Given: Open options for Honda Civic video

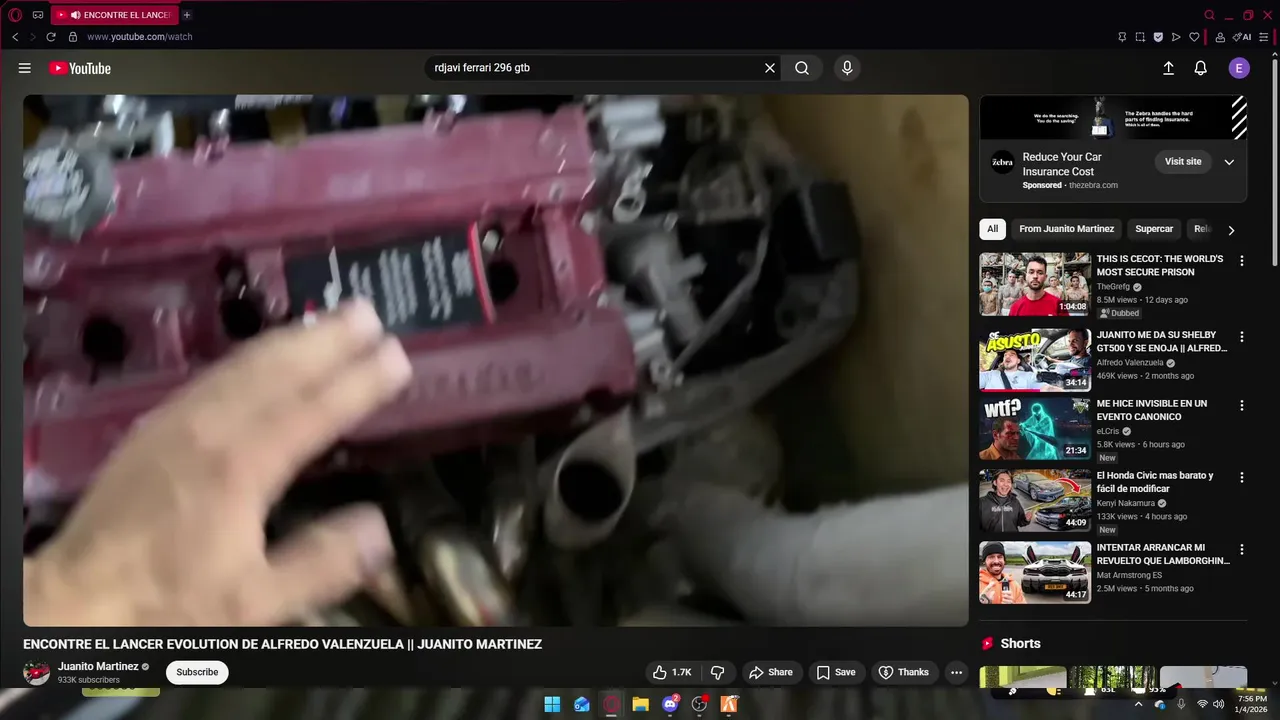Looking at the screenshot, I should (1242, 478).
